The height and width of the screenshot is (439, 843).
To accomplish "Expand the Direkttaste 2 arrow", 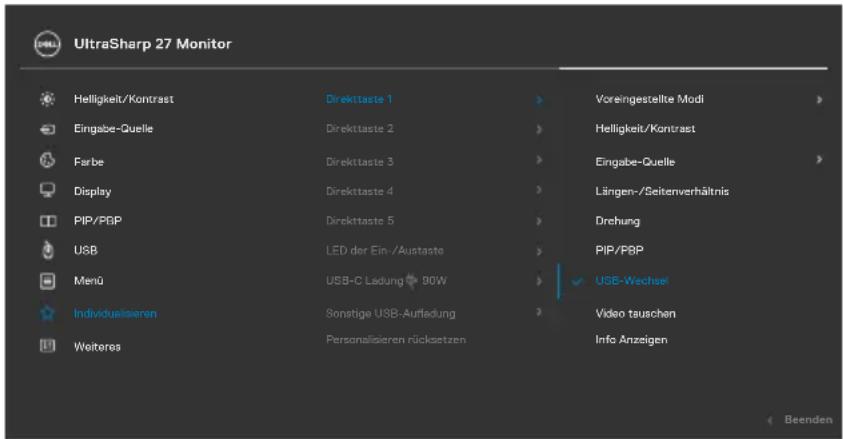I will (x=539, y=129).
